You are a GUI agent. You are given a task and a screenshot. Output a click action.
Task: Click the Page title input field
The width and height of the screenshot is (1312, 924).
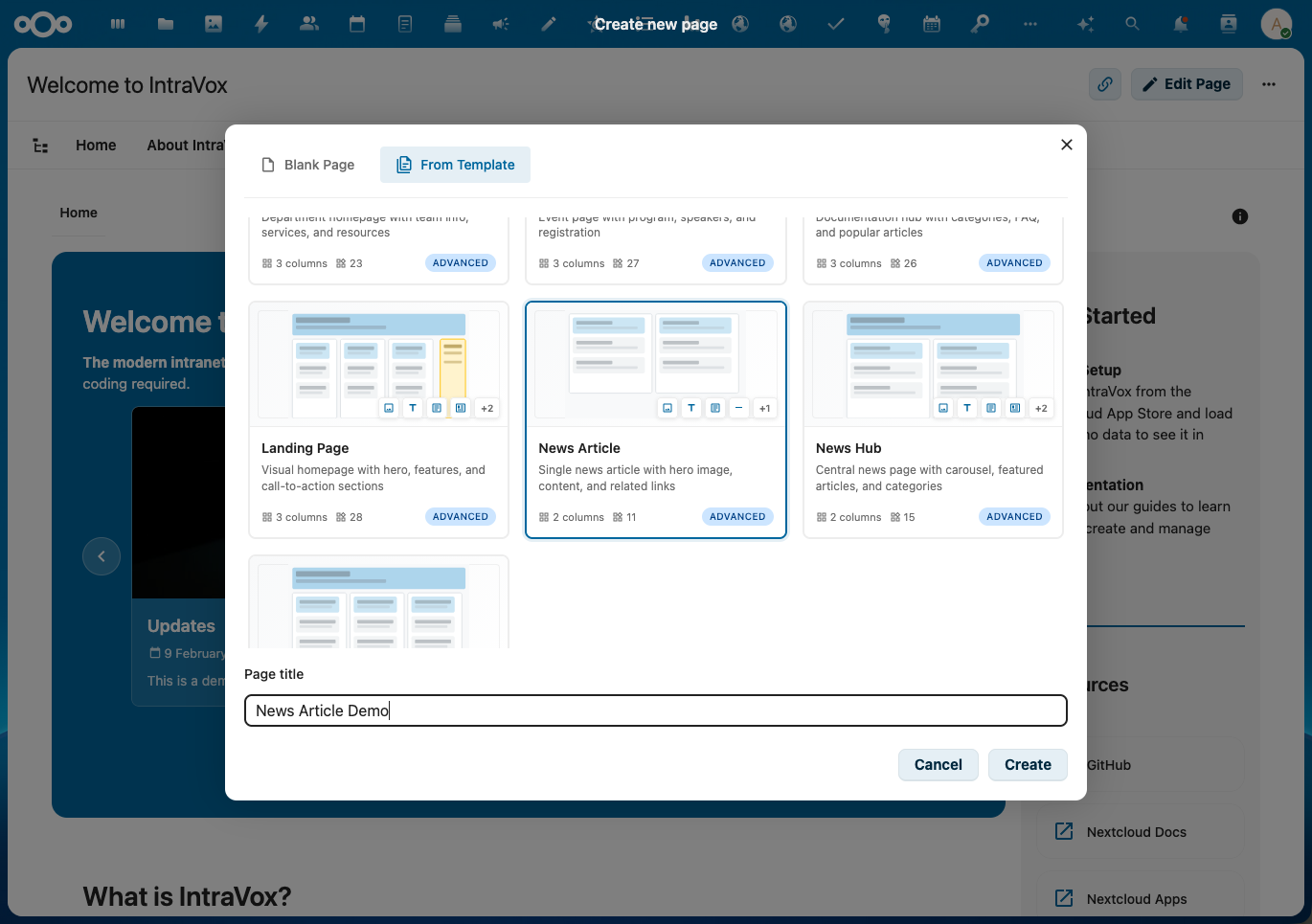click(x=655, y=710)
